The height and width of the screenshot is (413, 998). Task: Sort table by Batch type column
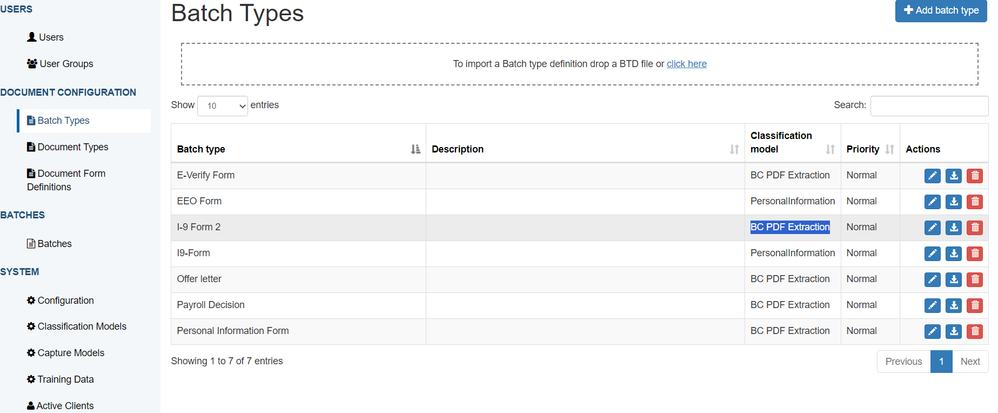click(416, 149)
